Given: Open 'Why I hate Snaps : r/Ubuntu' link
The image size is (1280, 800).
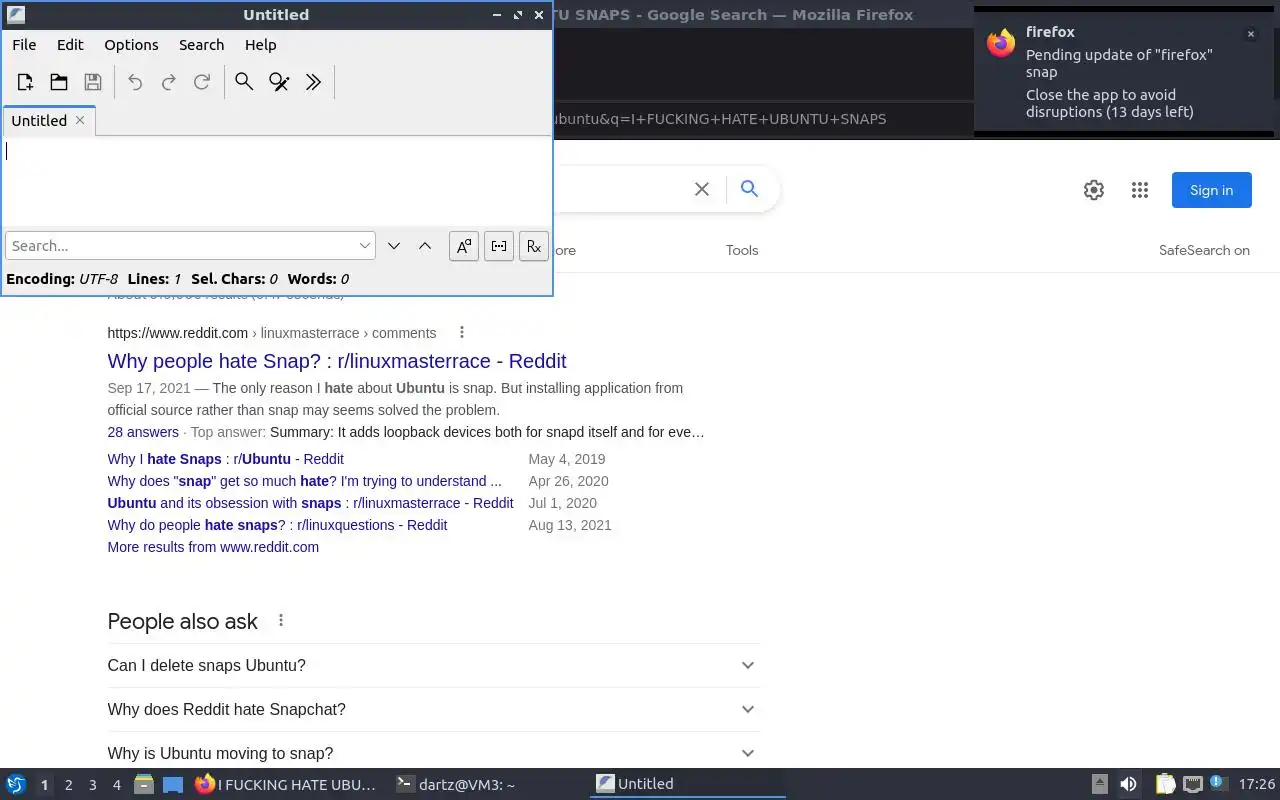Looking at the screenshot, I should click(225, 459).
